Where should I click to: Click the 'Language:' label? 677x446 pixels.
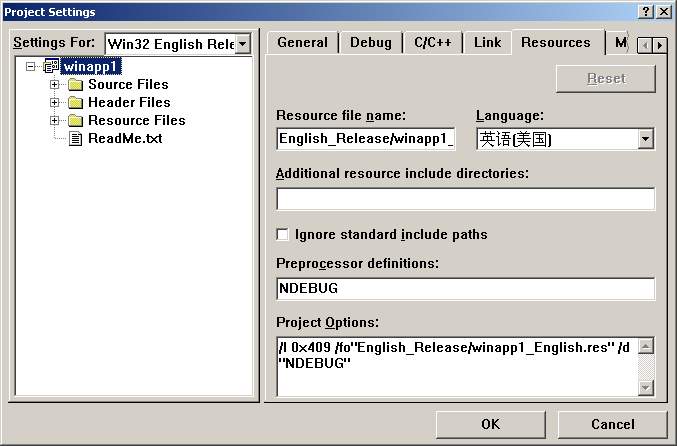[x=510, y=116]
